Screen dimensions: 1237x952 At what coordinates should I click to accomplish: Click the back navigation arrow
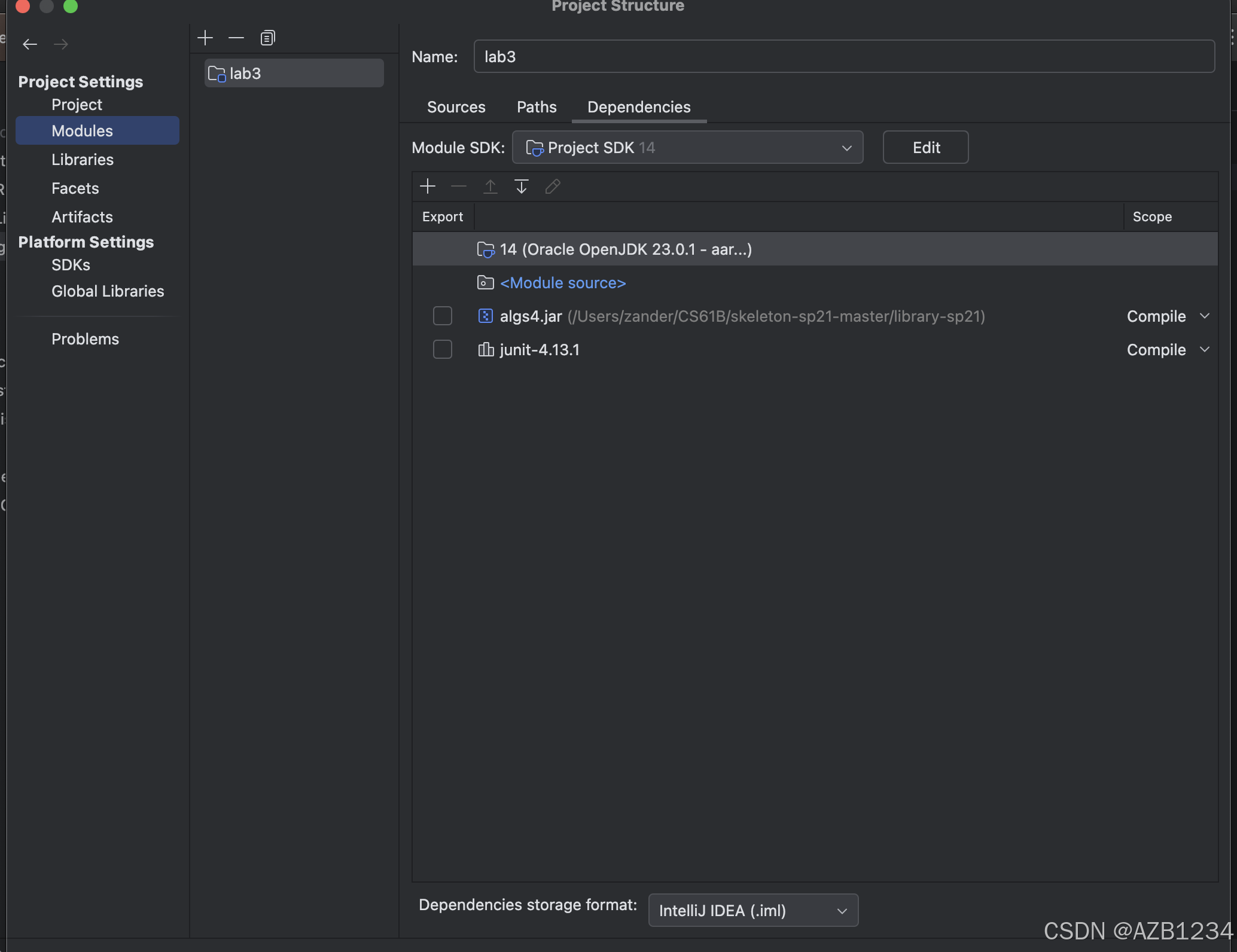point(30,44)
